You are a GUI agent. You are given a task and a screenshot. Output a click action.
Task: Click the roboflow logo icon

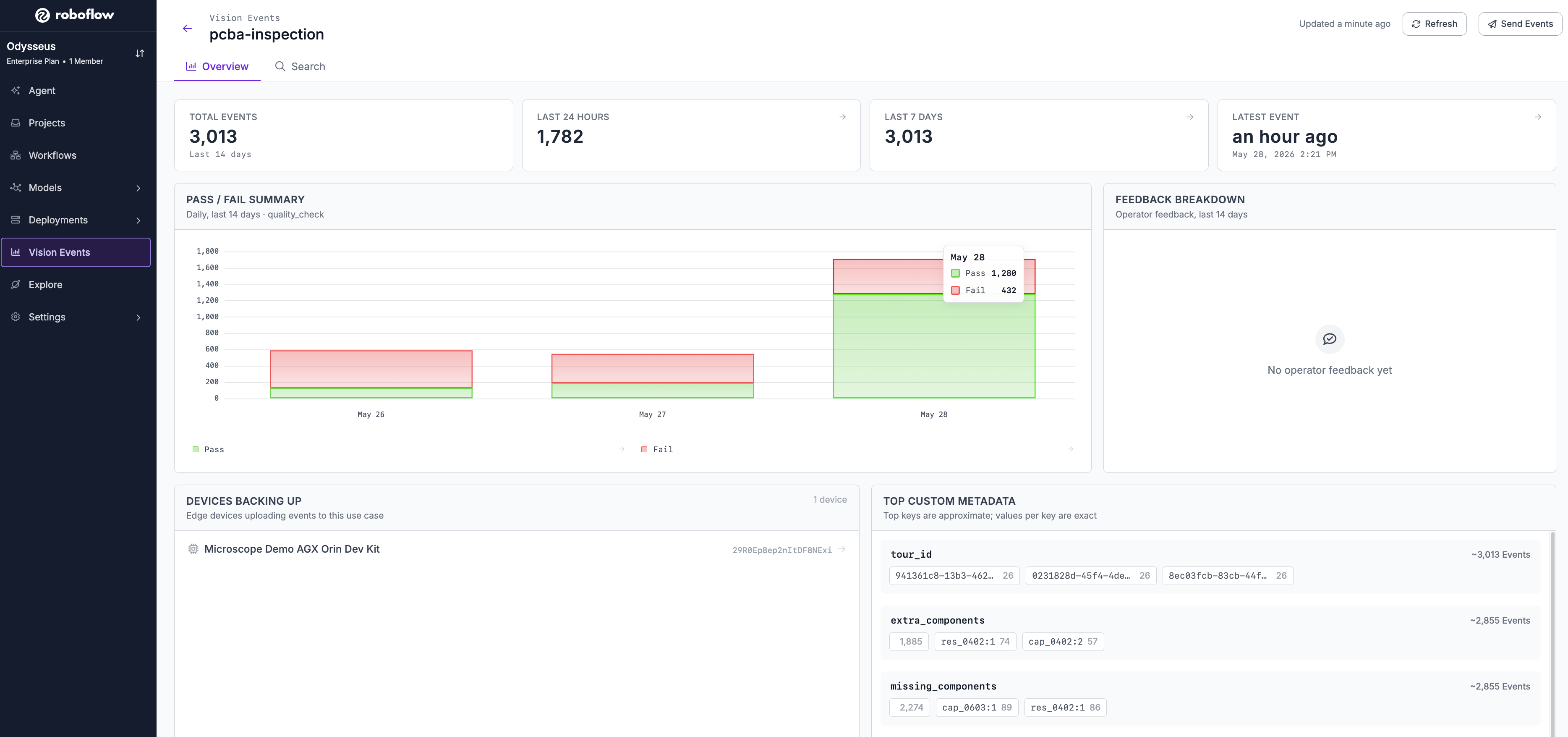pos(43,15)
